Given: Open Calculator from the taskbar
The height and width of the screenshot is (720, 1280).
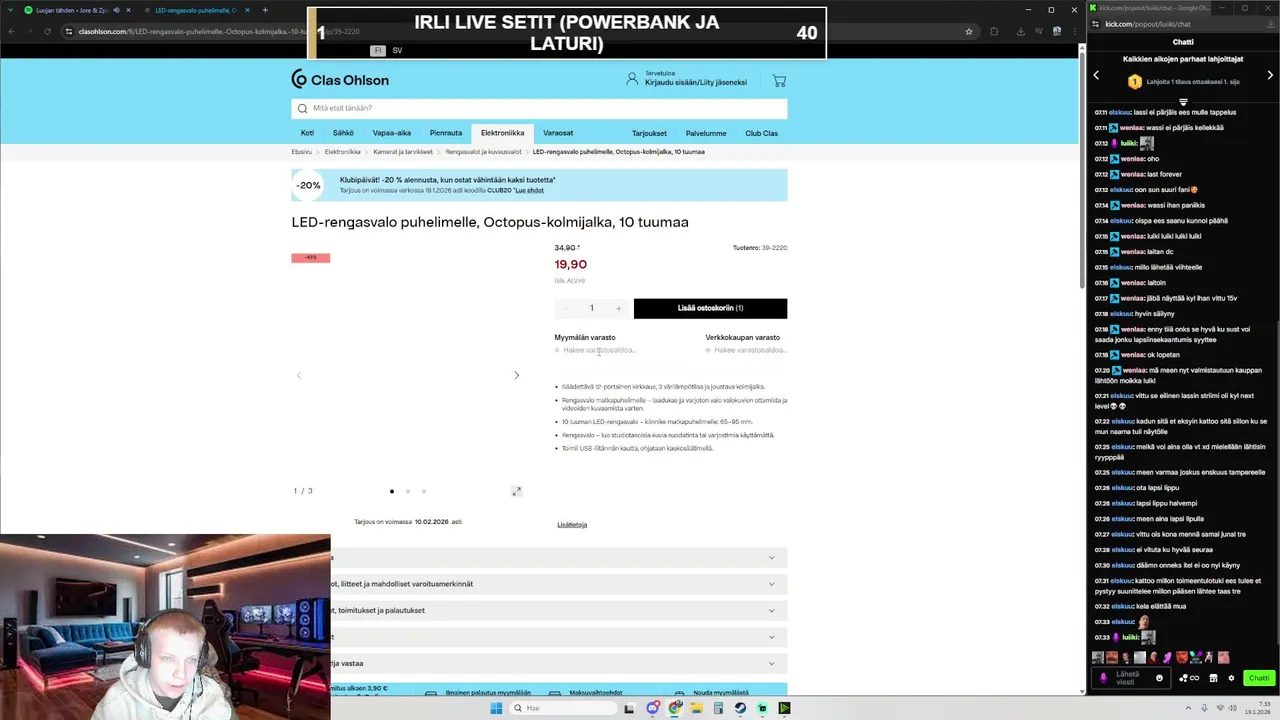Looking at the screenshot, I should click(x=718, y=708).
